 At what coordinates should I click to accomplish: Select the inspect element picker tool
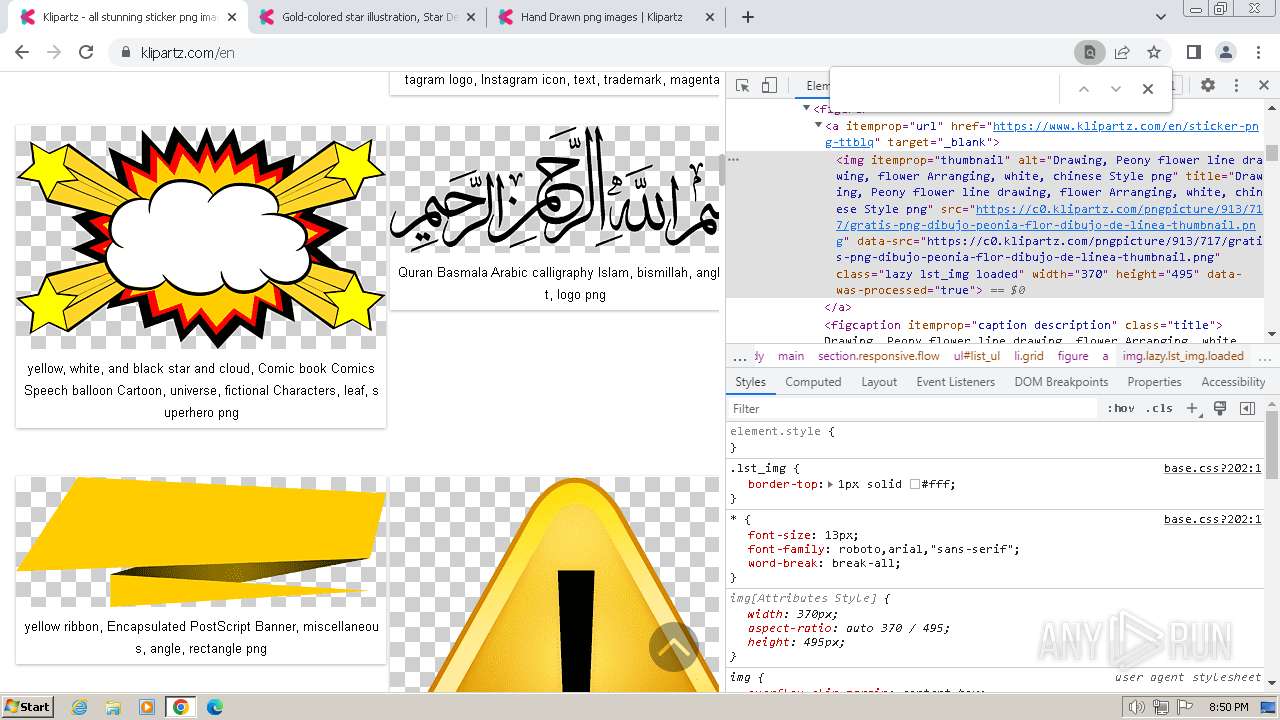point(742,86)
